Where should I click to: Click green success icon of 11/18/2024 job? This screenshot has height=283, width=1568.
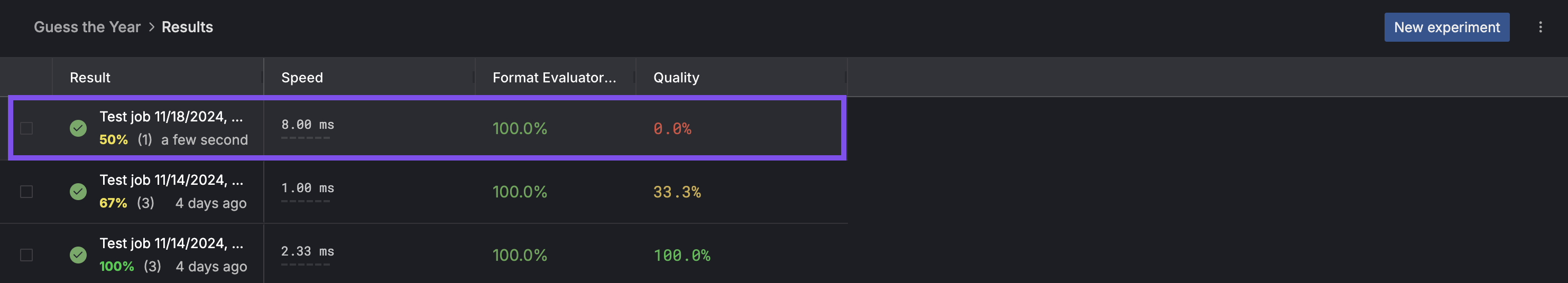click(78, 128)
